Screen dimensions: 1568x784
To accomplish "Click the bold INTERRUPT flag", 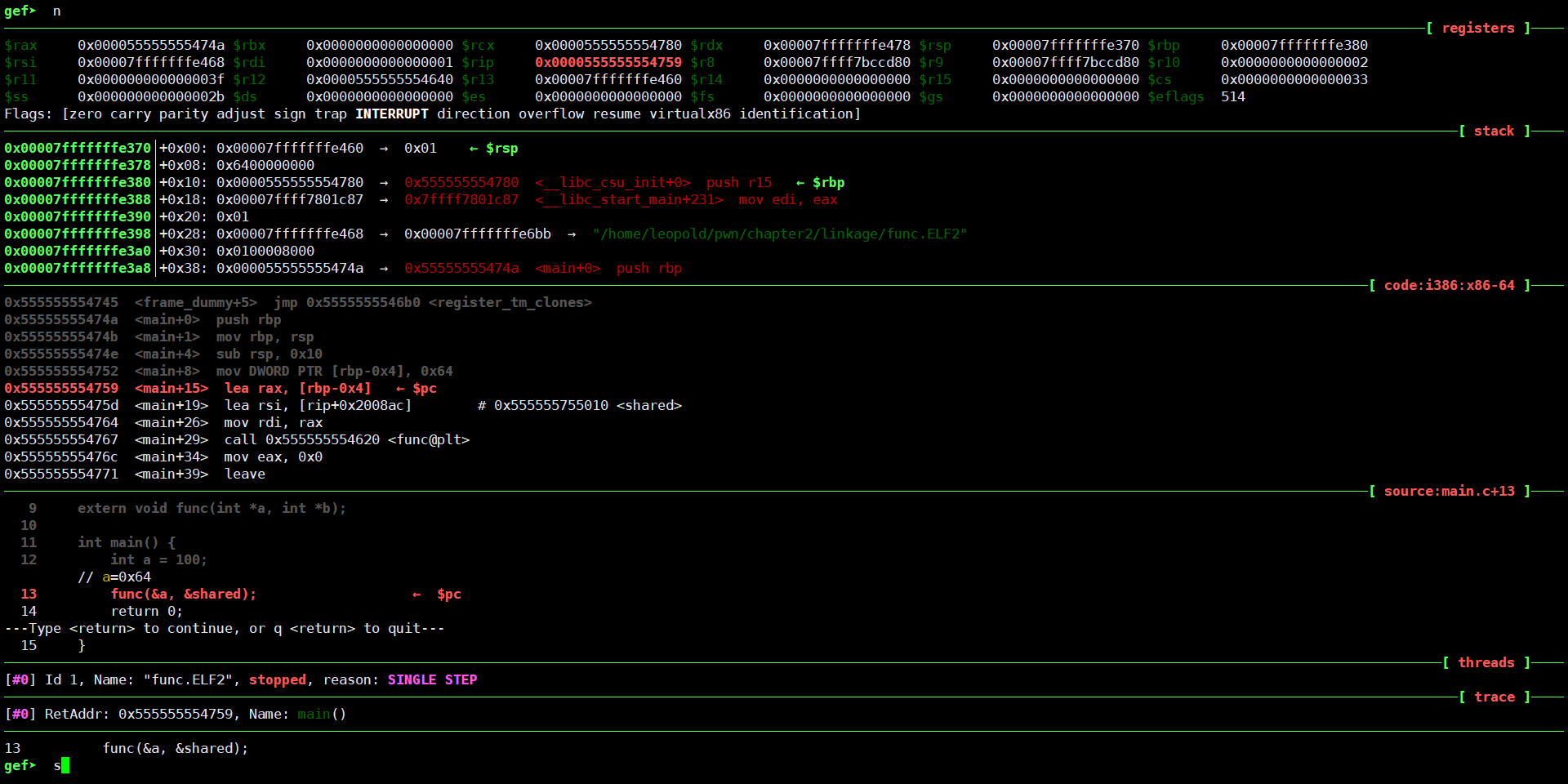I will (x=392, y=114).
